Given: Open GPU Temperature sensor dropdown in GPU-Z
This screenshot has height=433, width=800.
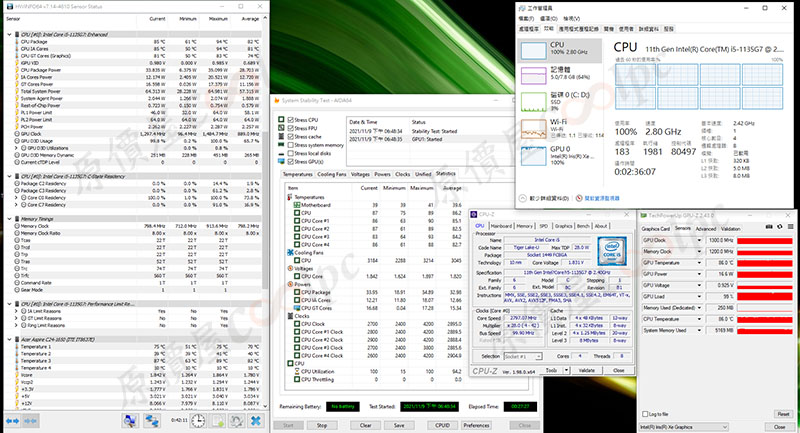Looking at the screenshot, I should [699, 263].
